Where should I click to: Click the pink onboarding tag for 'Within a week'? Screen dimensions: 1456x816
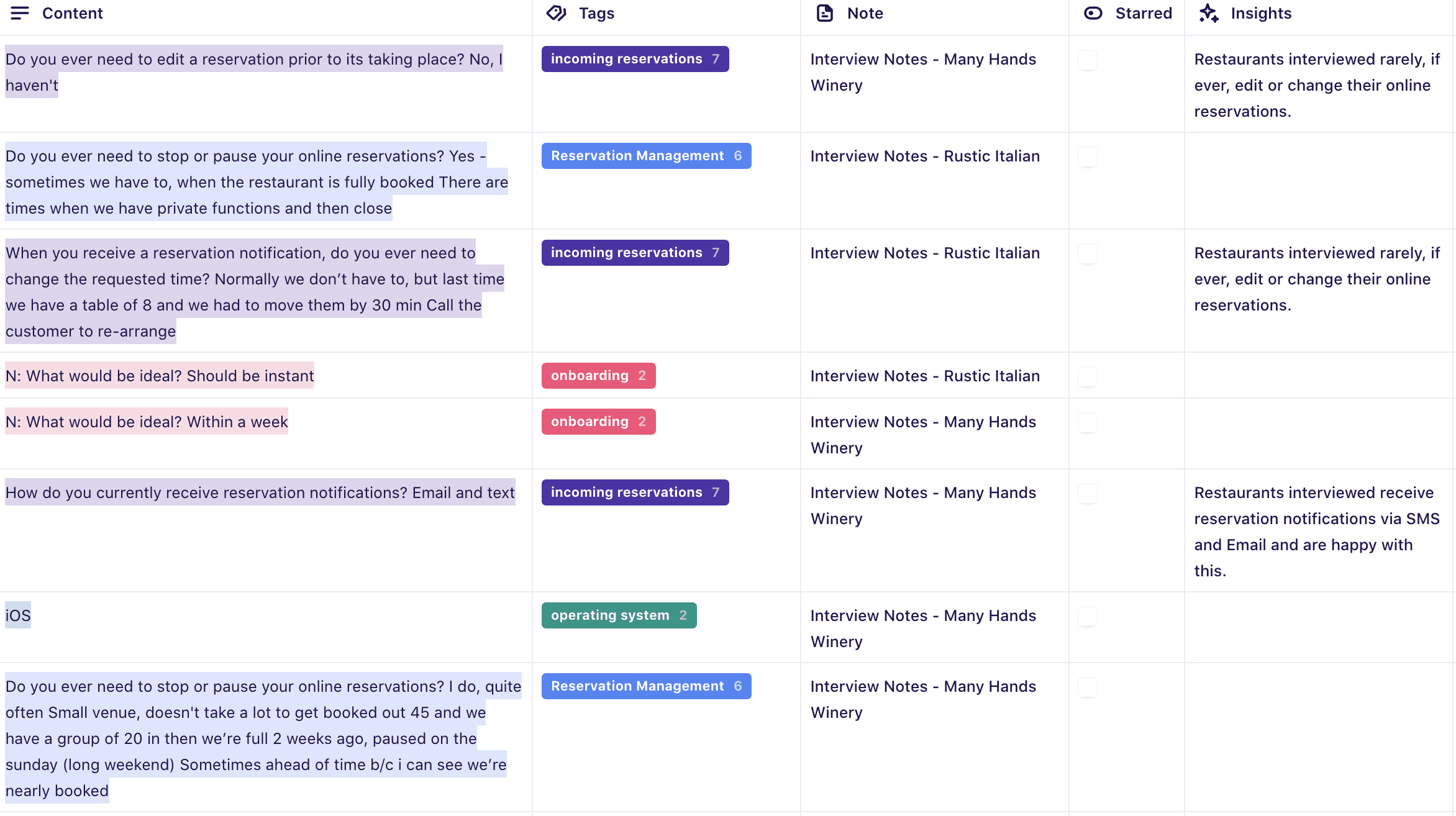598,422
